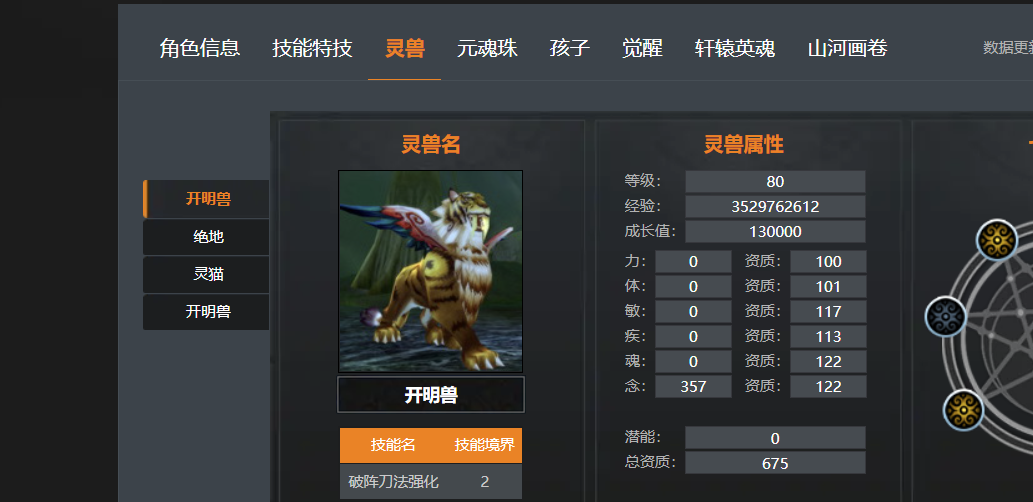Click the 技能名 table header
The image size is (1033, 502).
(x=393, y=445)
